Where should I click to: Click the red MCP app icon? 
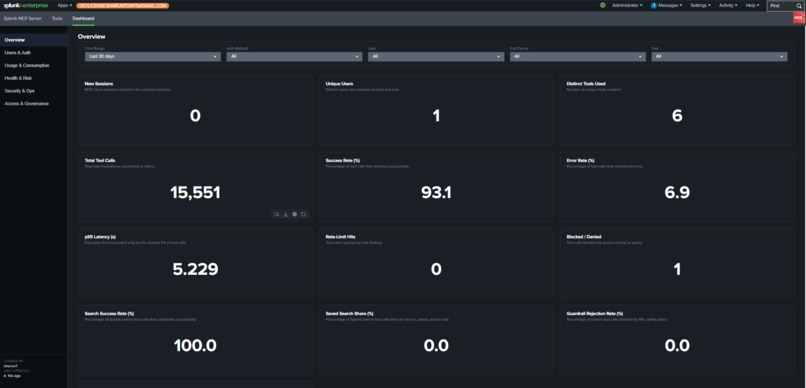(798, 17)
